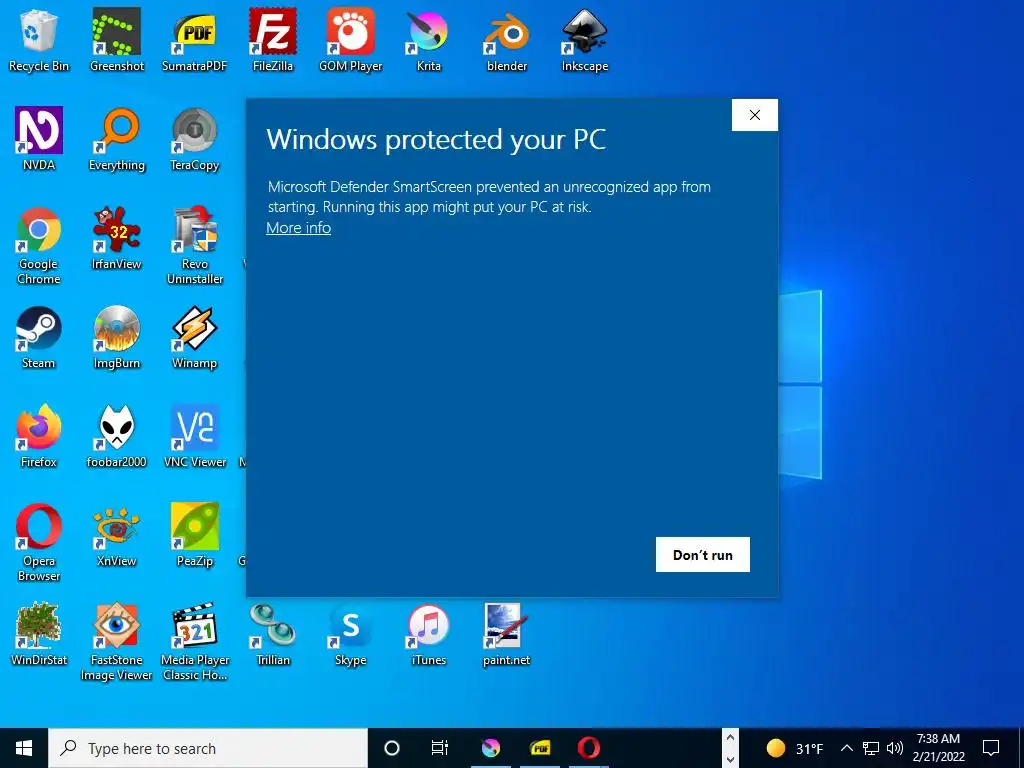The height and width of the screenshot is (768, 1024).
Task: Click the WinDirStat desktop icon
Action: pos(39,634)
